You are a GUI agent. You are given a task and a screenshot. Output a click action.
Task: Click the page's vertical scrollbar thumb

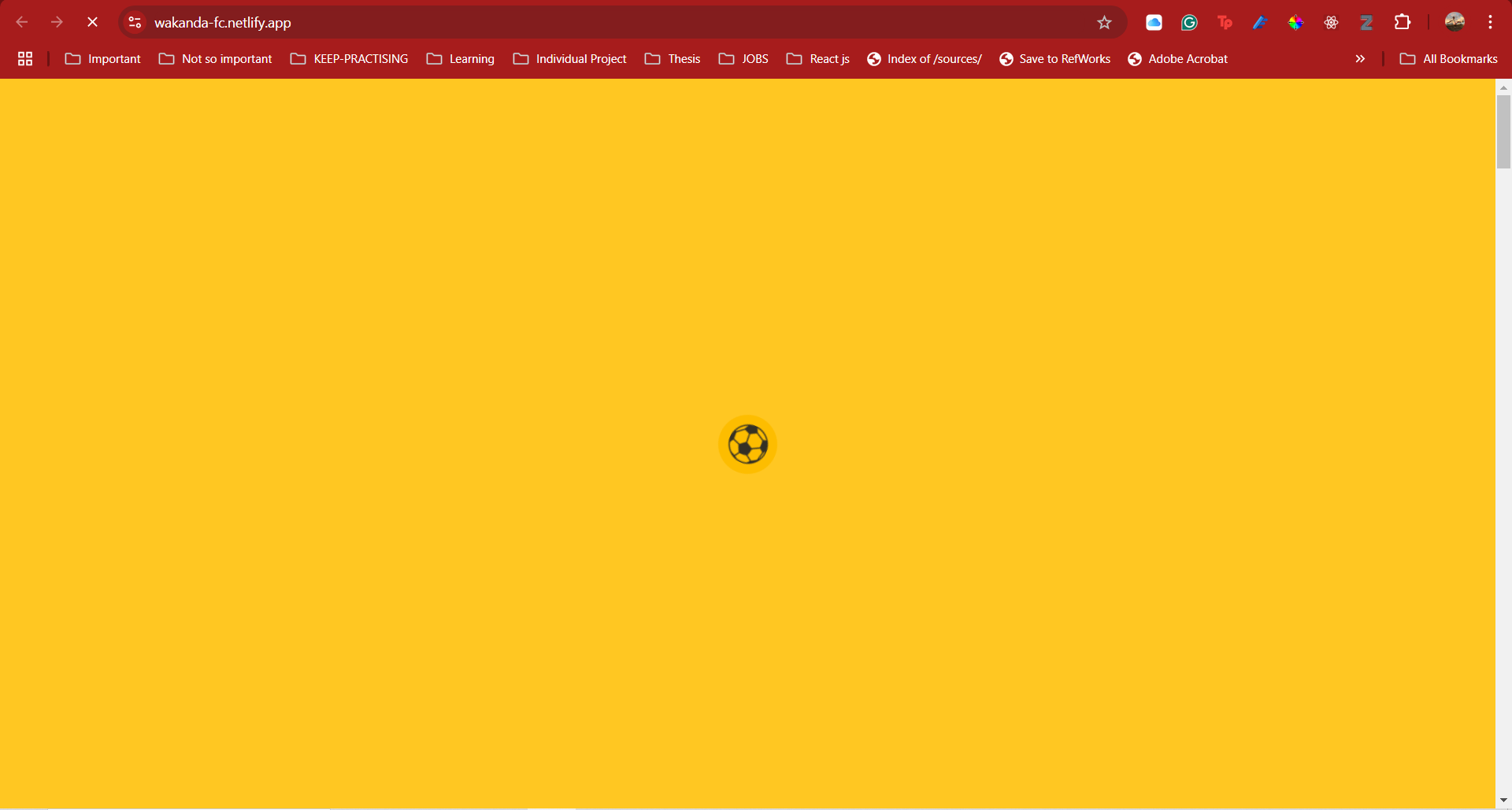point(1503,131)
